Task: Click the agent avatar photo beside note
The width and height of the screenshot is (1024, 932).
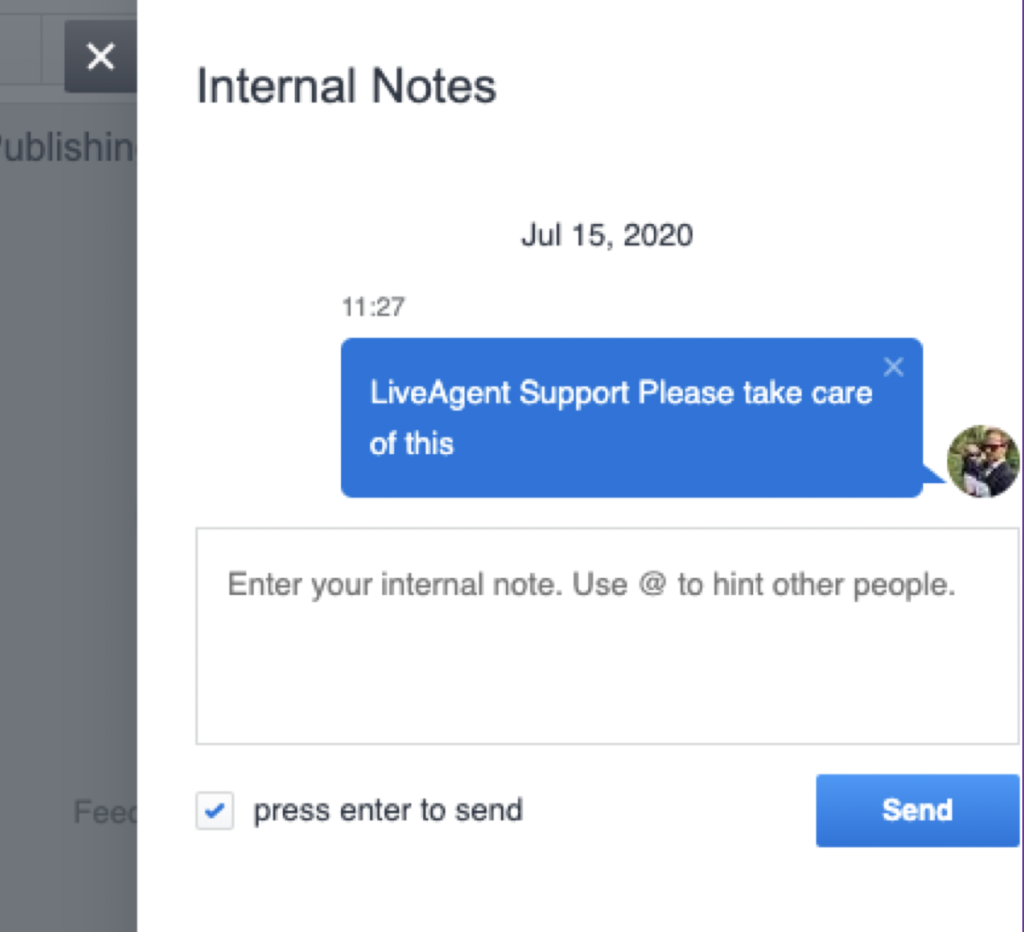Action: pos(982,461)
